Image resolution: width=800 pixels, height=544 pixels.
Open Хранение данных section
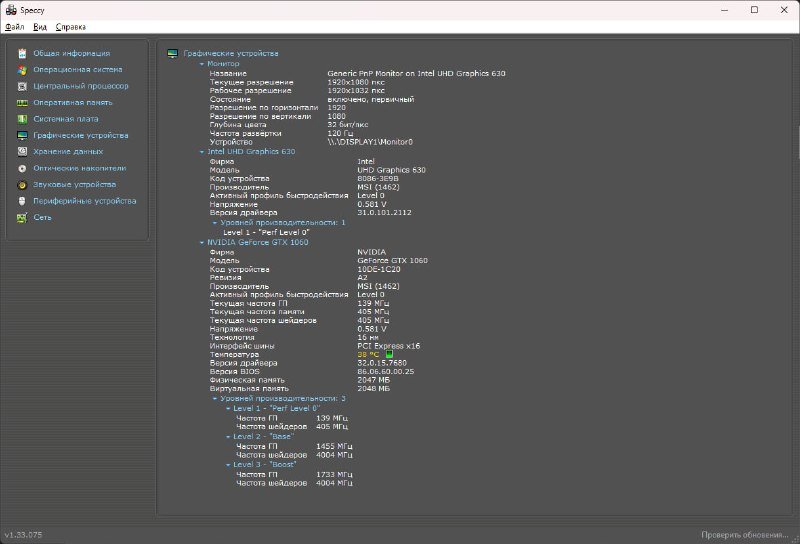click(68, 152)
